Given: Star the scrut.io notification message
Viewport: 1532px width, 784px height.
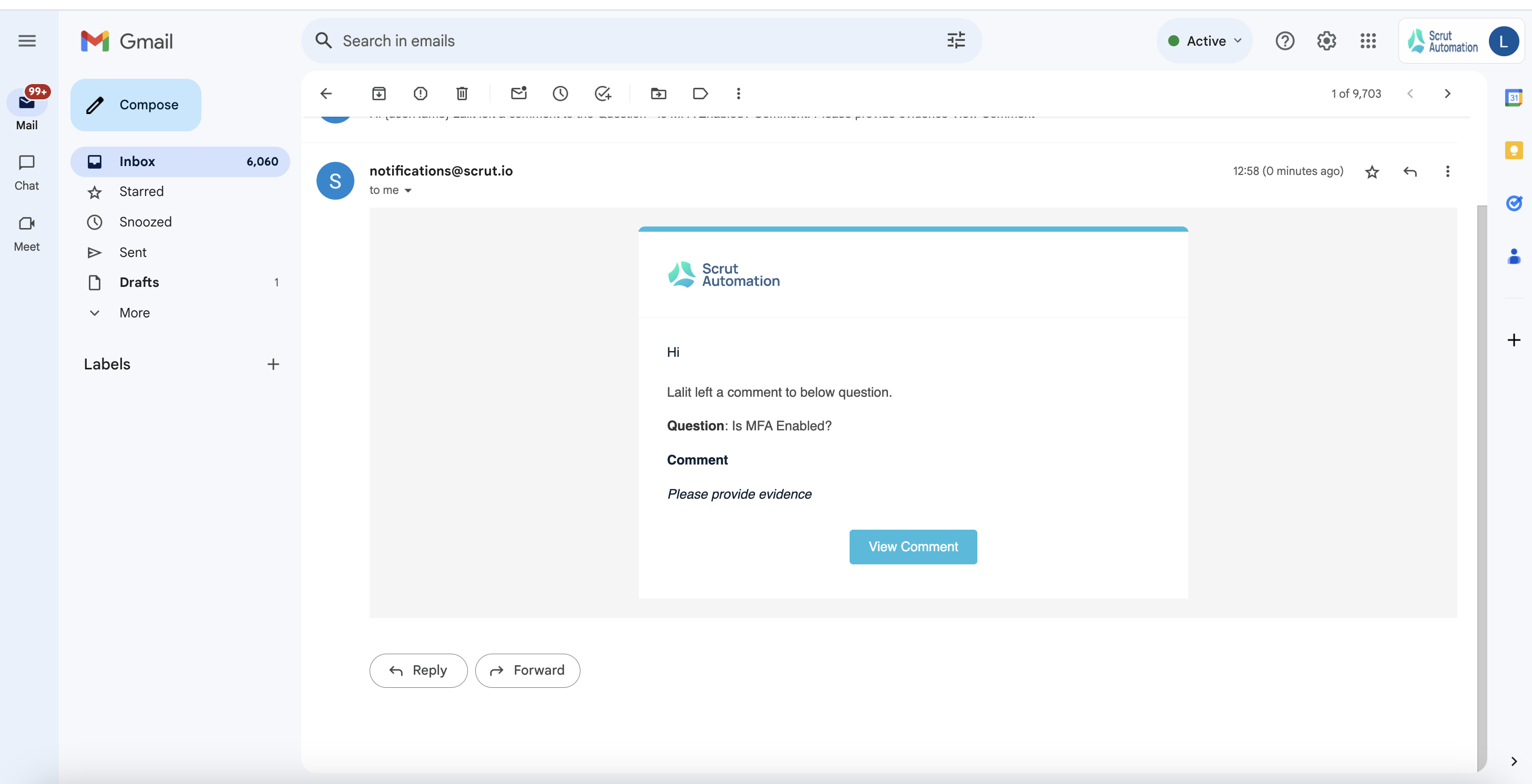Looking at the screenshot, I should (1372, 172).
